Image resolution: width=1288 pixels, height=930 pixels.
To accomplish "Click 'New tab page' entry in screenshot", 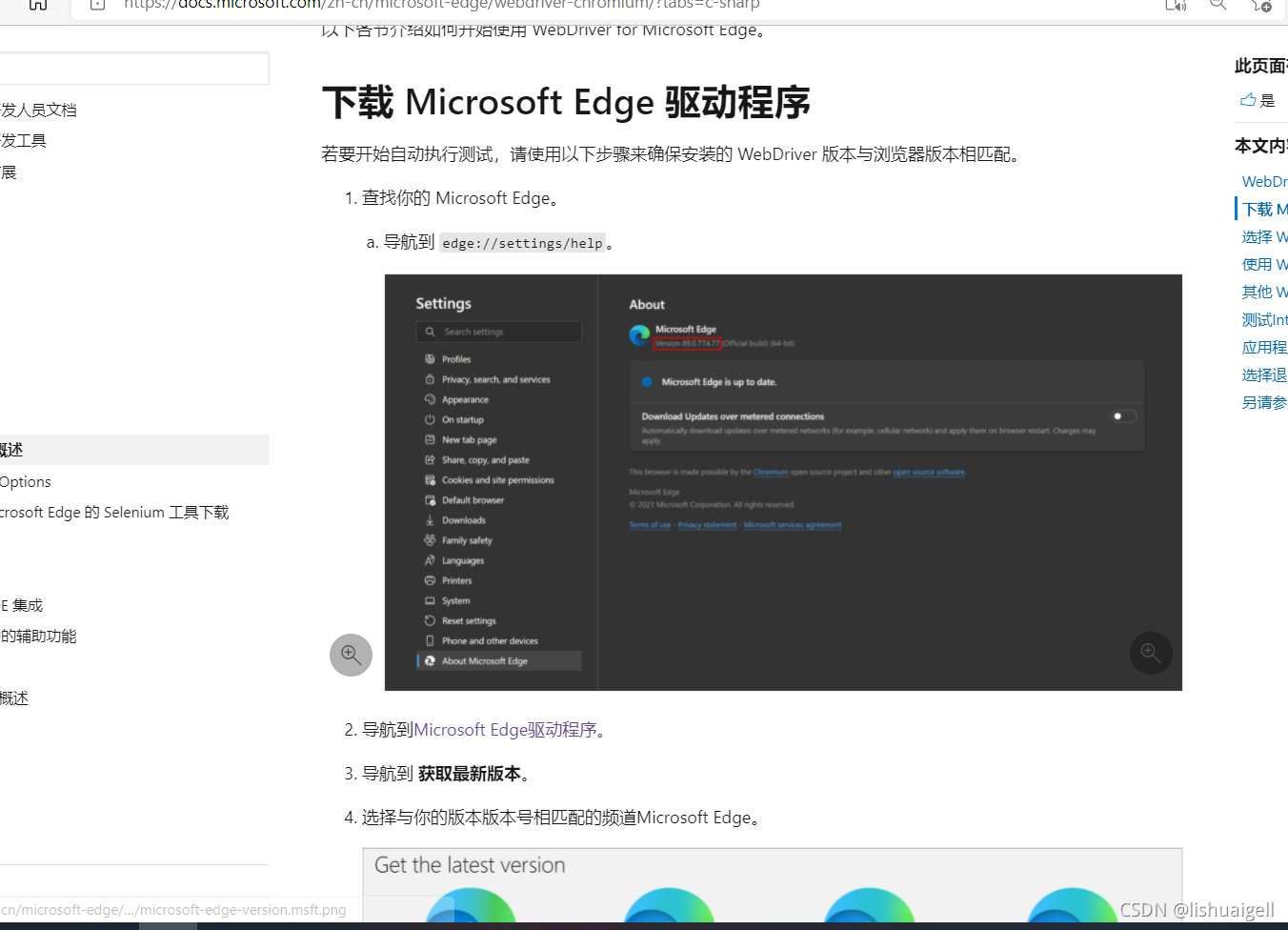I will click(x=469, y=439).
